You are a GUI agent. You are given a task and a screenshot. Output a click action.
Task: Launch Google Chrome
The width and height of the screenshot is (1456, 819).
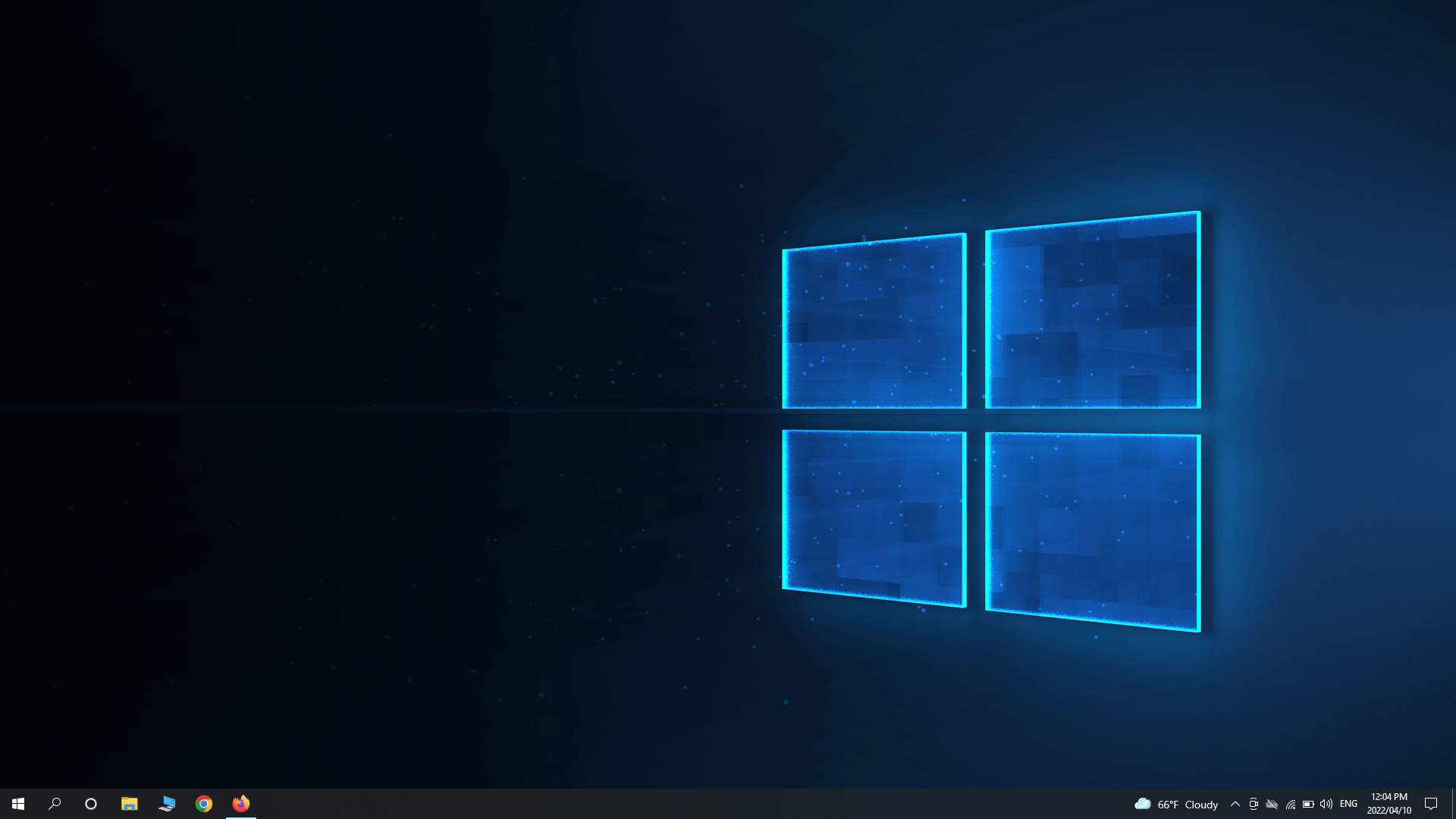pos(203,804)
